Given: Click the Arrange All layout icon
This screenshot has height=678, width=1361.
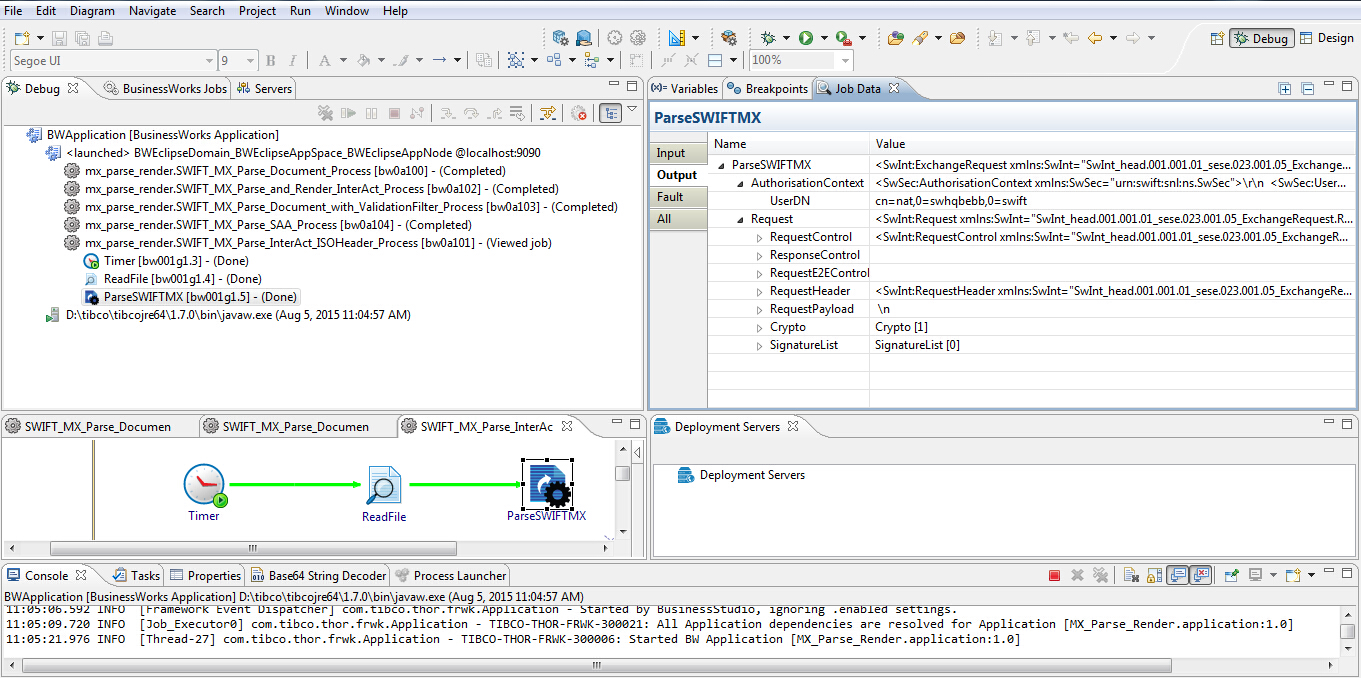Looking at the screenshot, I should [x=554, y=60].
